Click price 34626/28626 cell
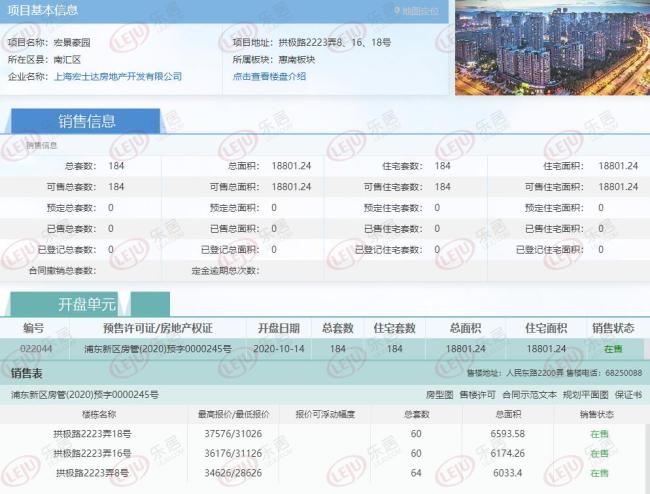This screenshot has width=650, height=494. pyautogui.click(x=233, y=473)
